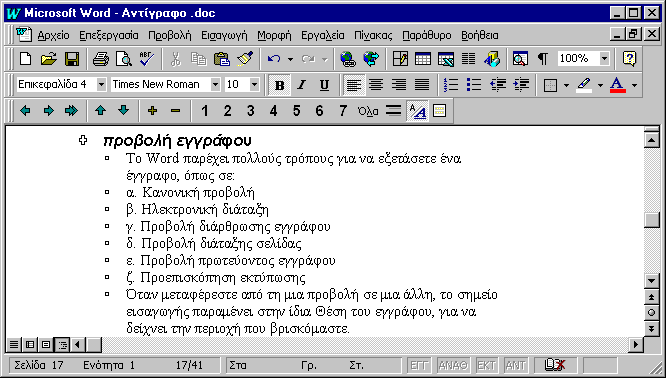Open the Μορφή menu
This screenshot has width=666, height=378.
tap(274, 35)
